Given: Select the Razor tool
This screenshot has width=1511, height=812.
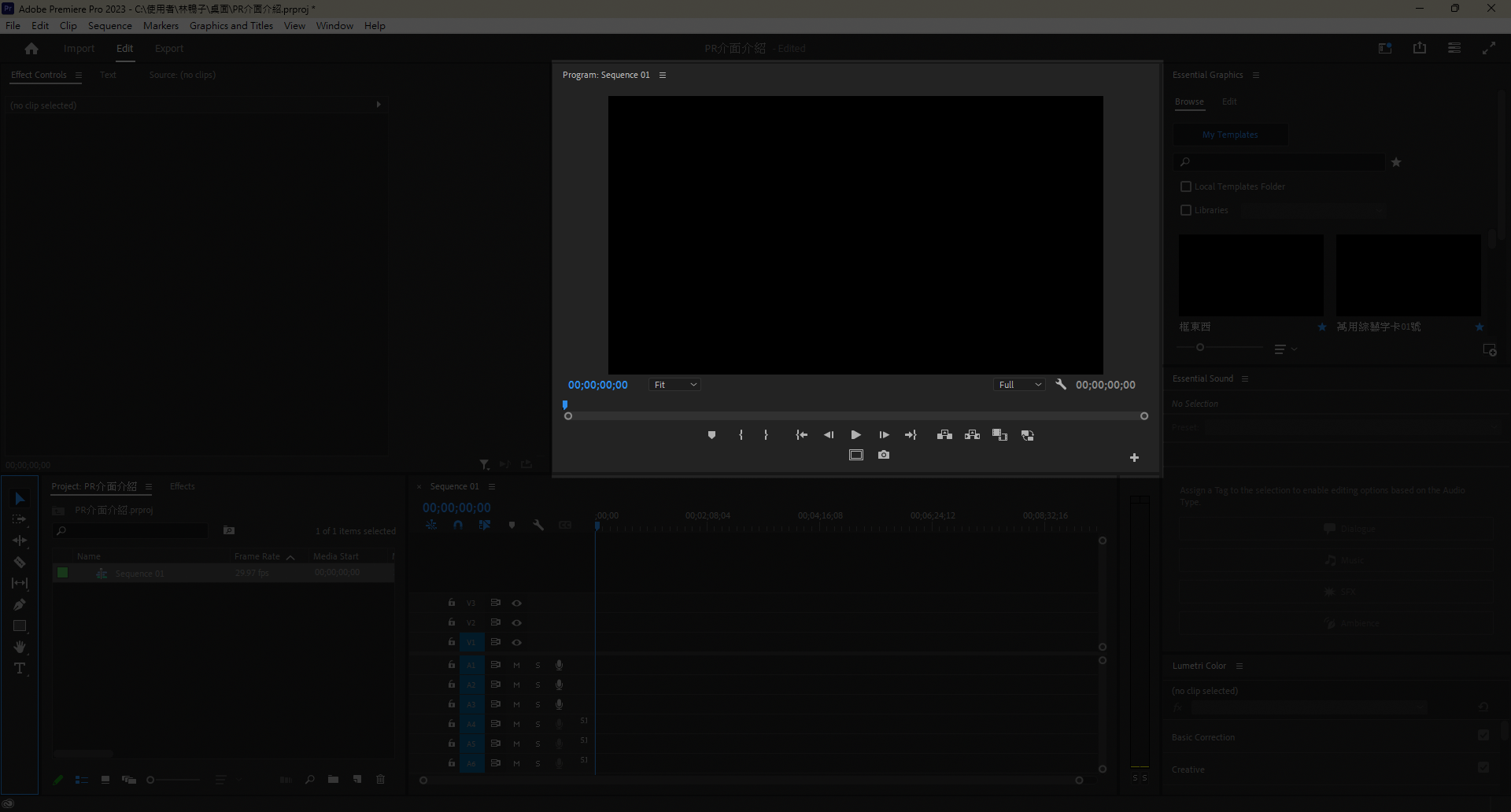Looking at the screenshot, I should point(20,563).
